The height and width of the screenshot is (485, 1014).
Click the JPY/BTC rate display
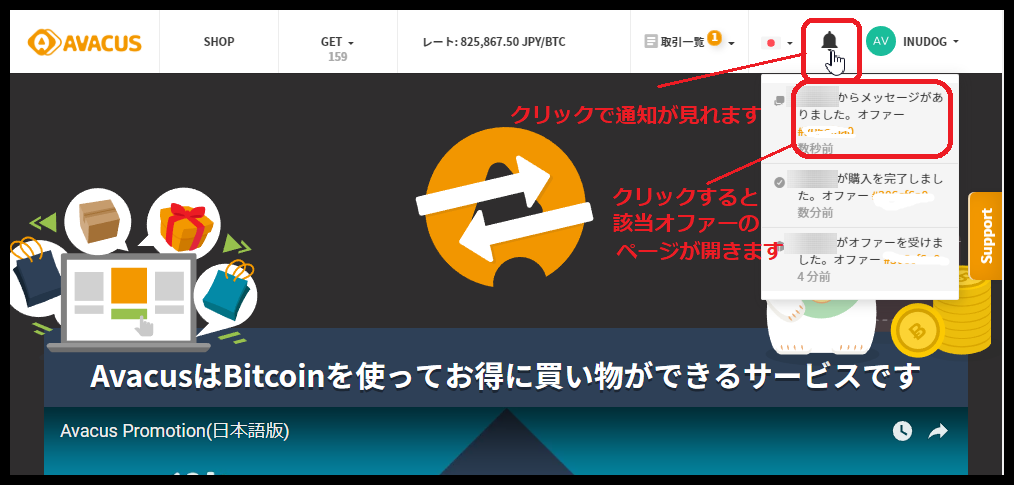point(493,42)
